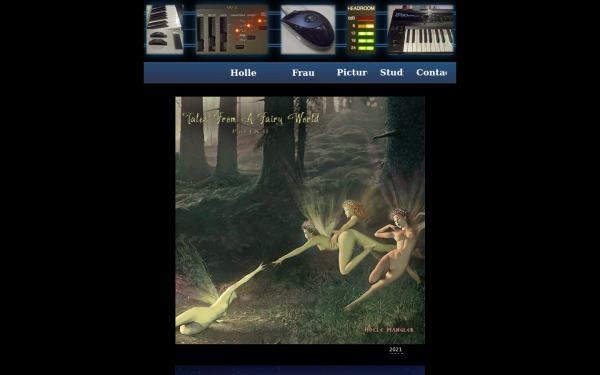Click the LFO 2 synth panel image
The image size is (600, 375).
click(x=232, y=29)
